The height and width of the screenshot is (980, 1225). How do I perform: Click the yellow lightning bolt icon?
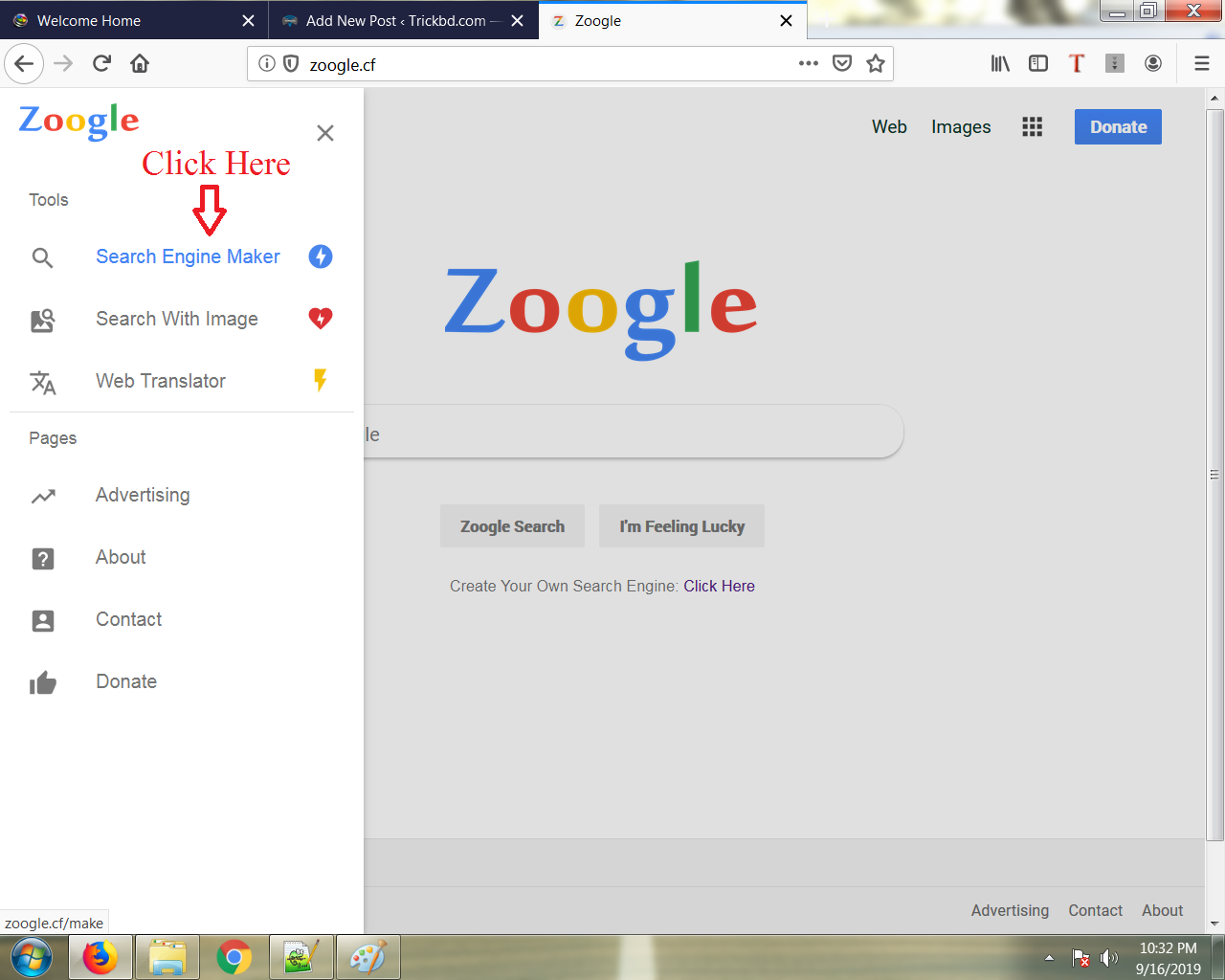tap(321, 380)
